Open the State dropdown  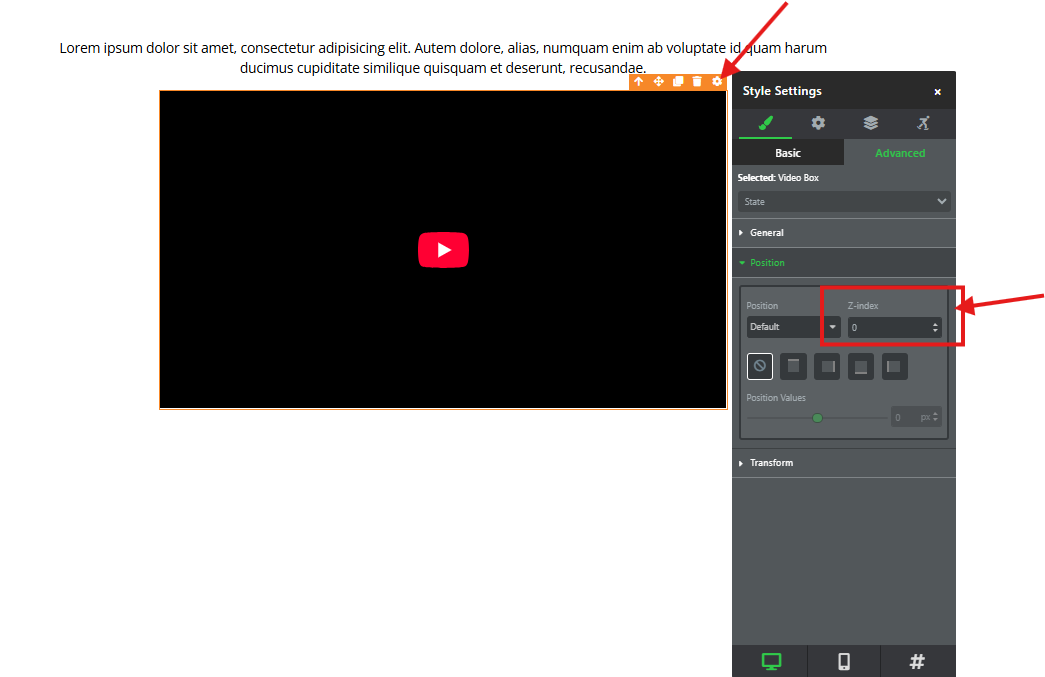[844, 201]
